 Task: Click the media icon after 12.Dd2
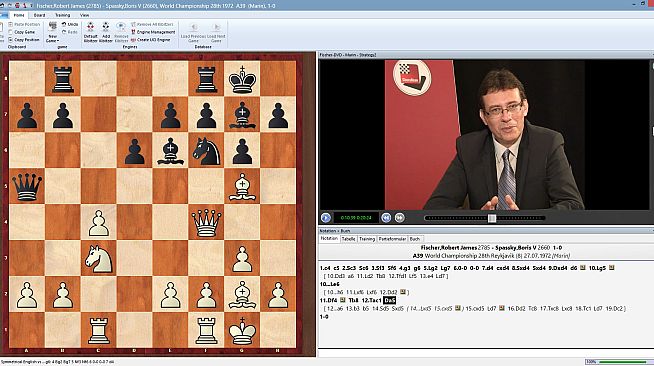[403, 292]
